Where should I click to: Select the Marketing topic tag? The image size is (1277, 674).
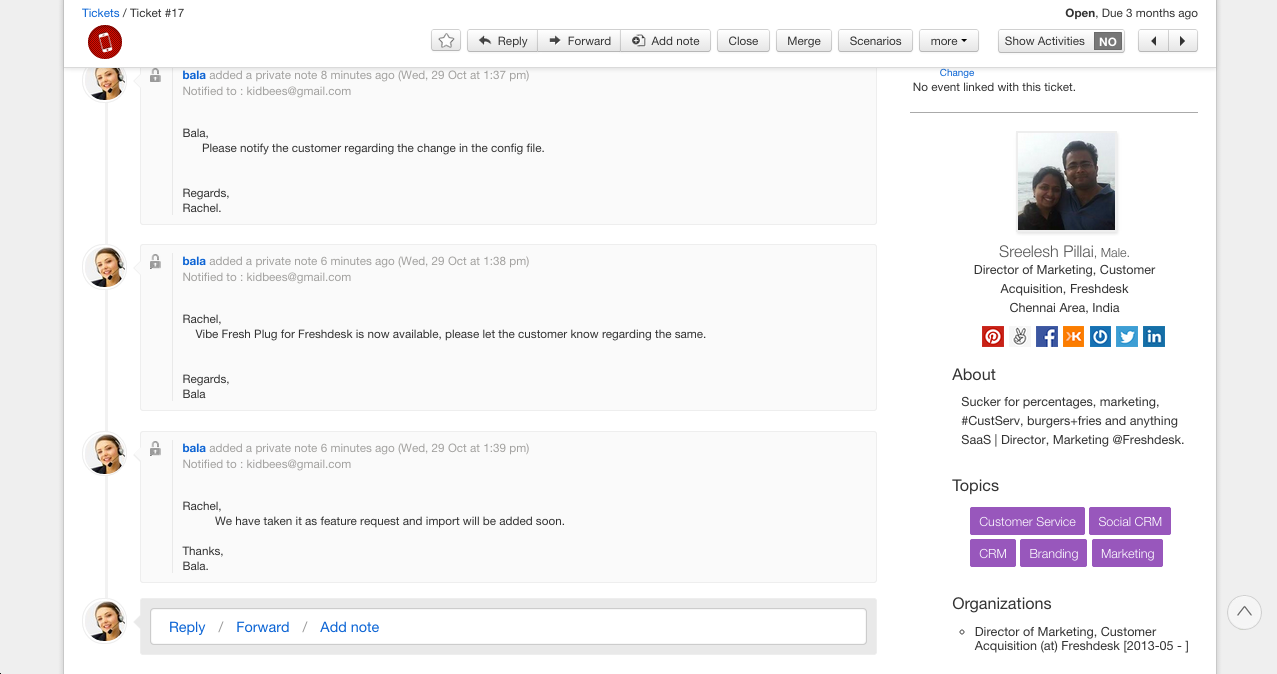pyautogui.click(x=1127, y=553)
